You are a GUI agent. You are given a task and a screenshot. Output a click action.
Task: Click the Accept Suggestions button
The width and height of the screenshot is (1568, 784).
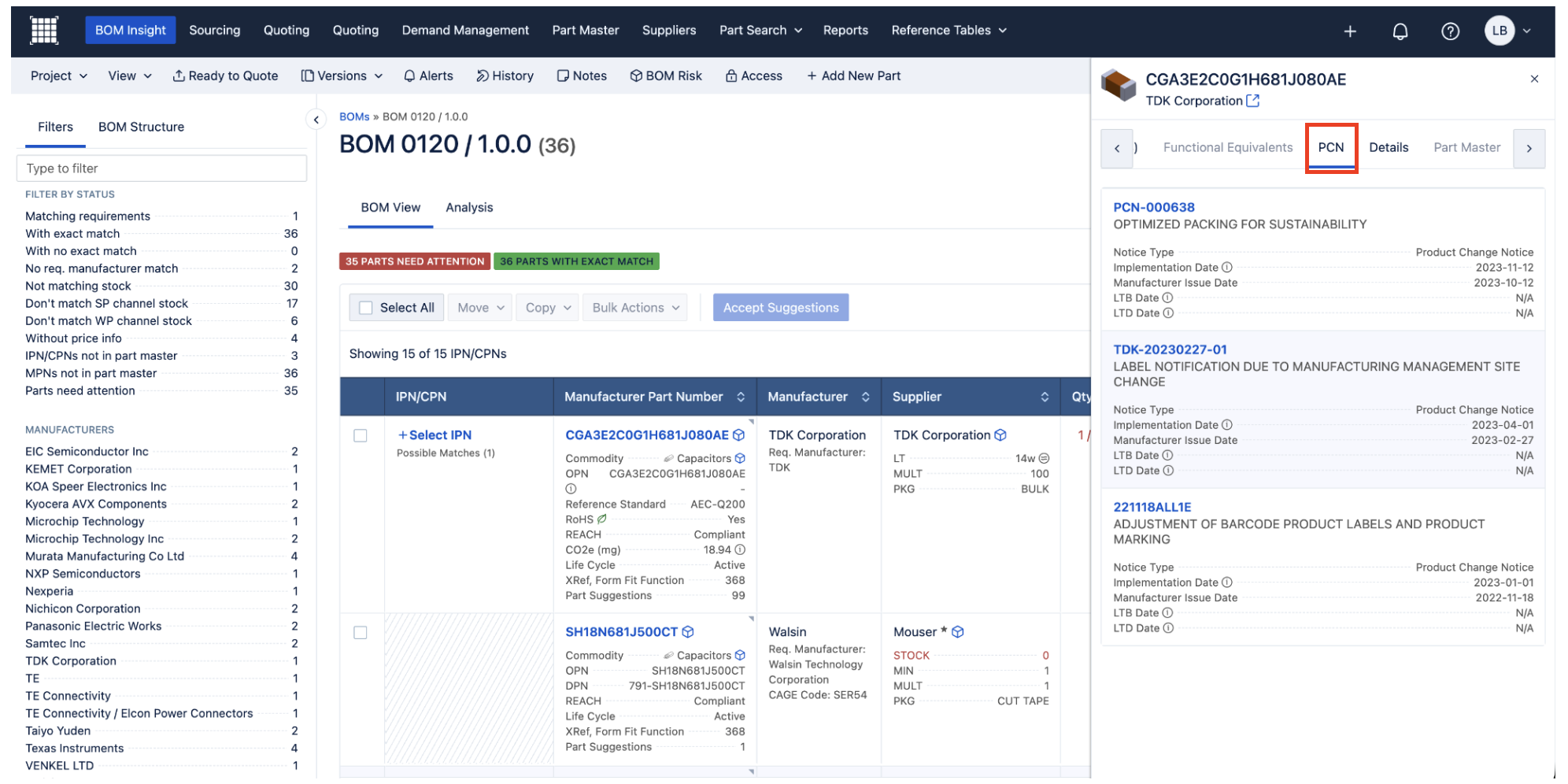780,308
